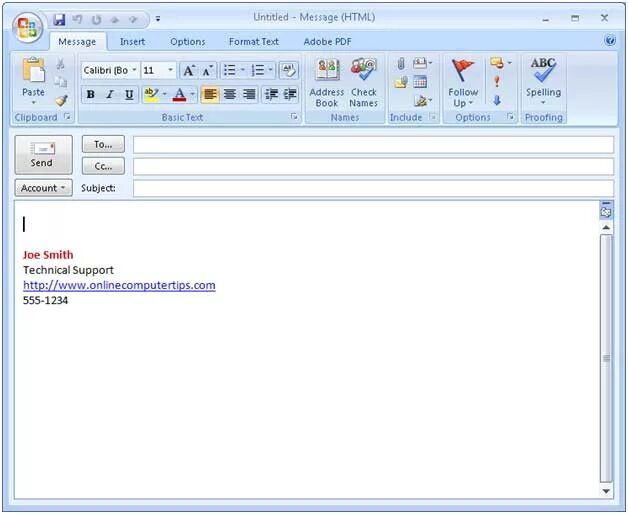Screen dimensions: 628x514
Task: Click the message body scroll up arrow
Action: tap(606, 227)
